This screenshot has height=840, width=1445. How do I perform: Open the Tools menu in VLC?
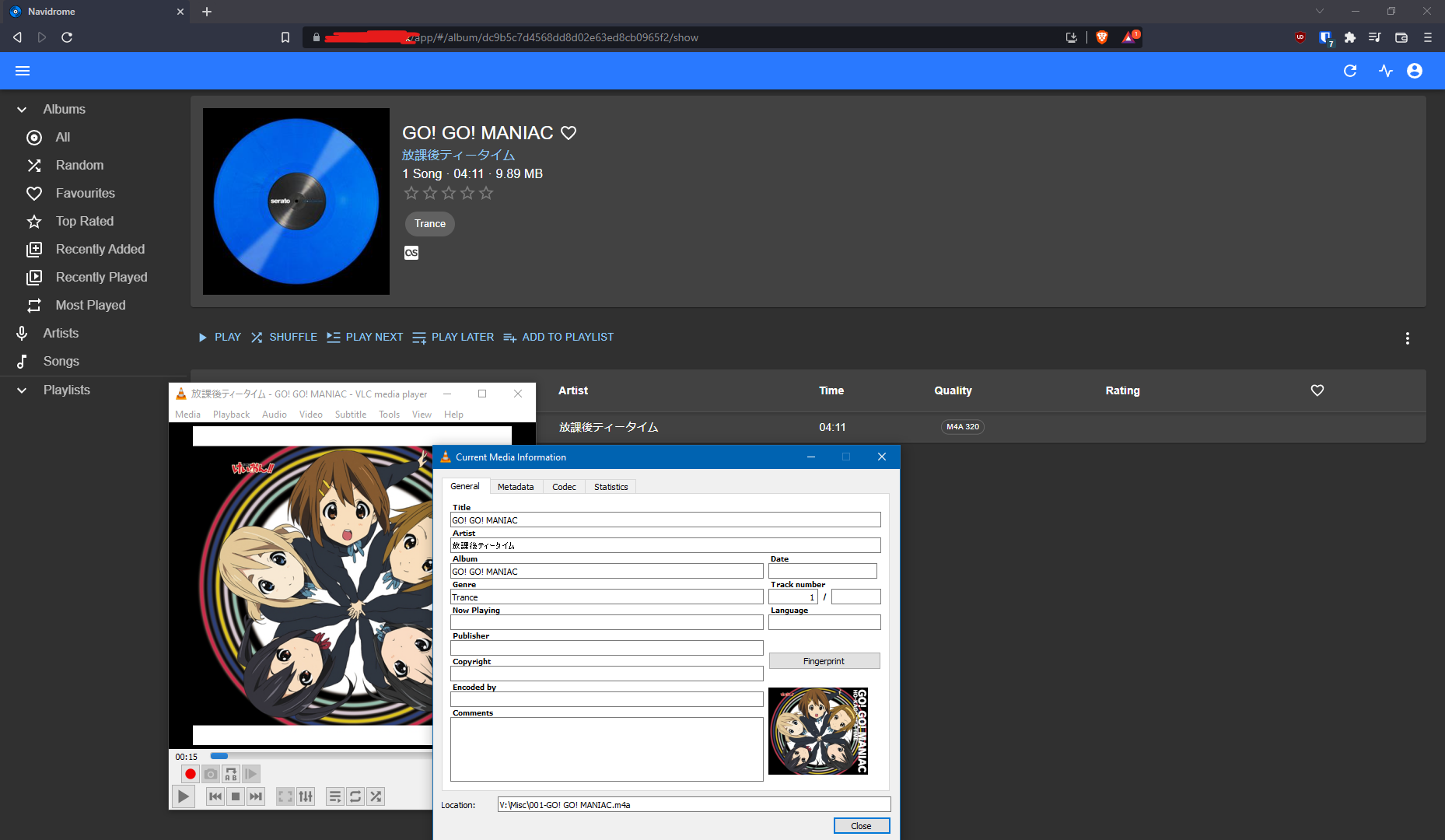click(x=389, y=414)
